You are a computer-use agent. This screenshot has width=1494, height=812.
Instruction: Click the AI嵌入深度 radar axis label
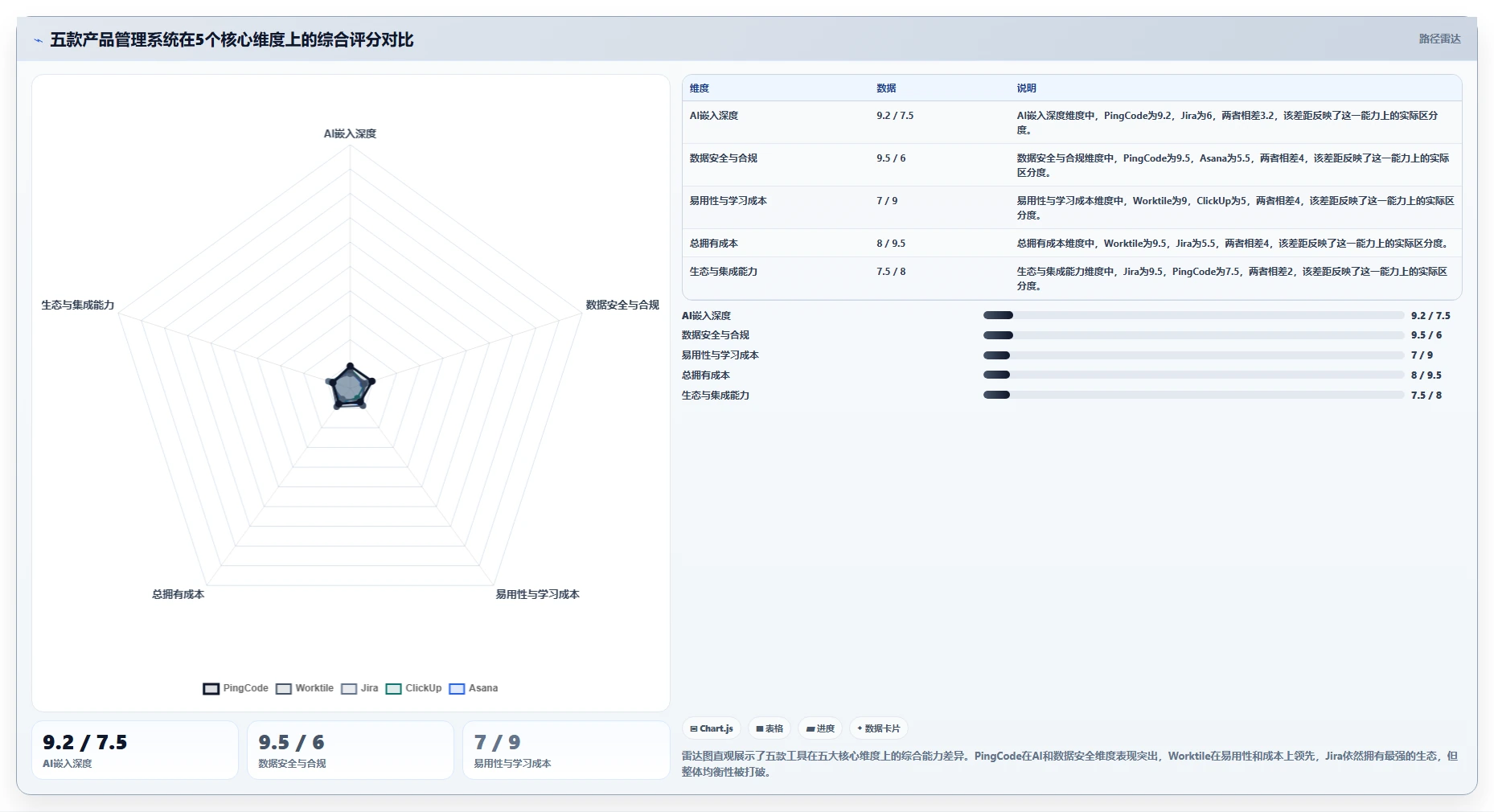350,134
